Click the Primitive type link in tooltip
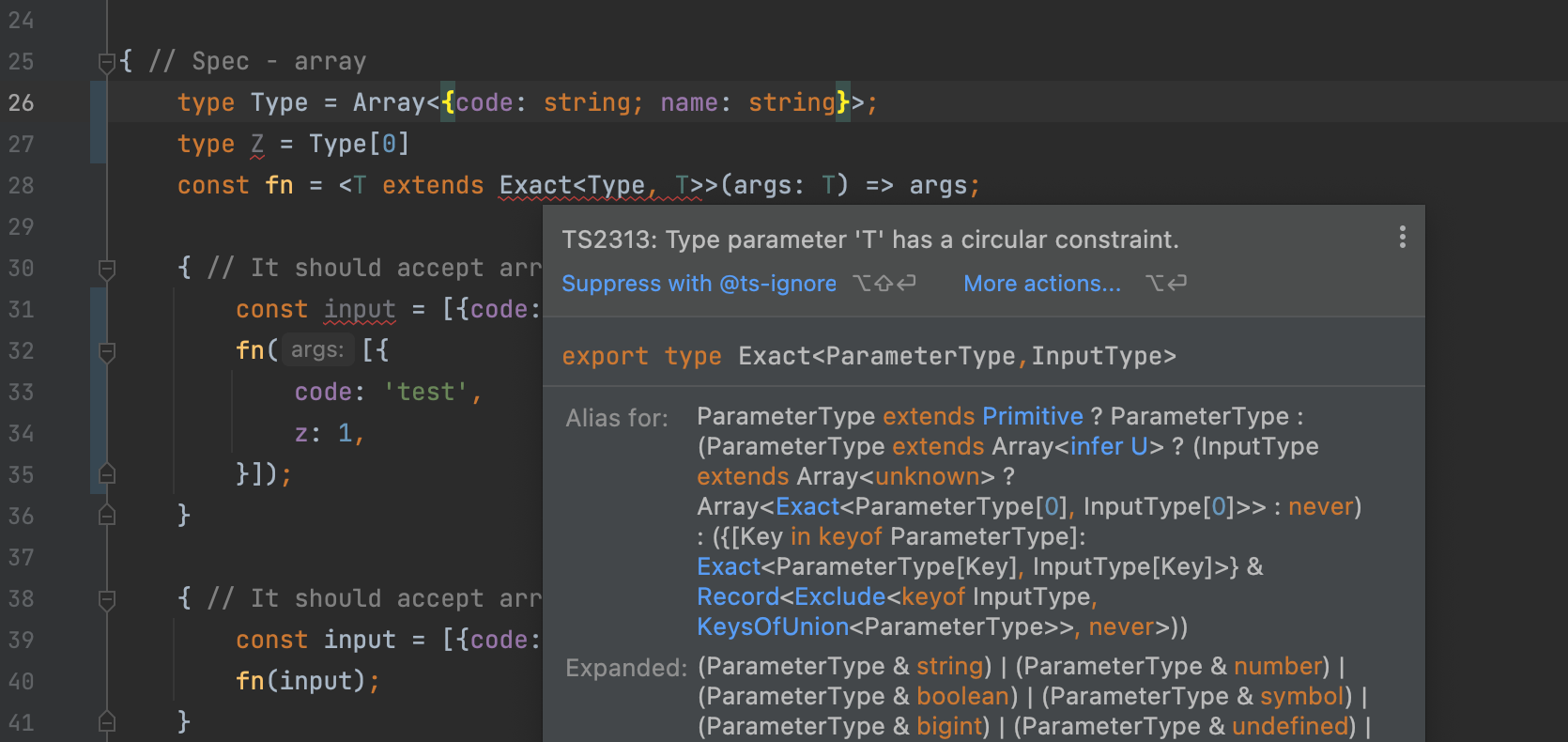 (x=1033, y=416)
